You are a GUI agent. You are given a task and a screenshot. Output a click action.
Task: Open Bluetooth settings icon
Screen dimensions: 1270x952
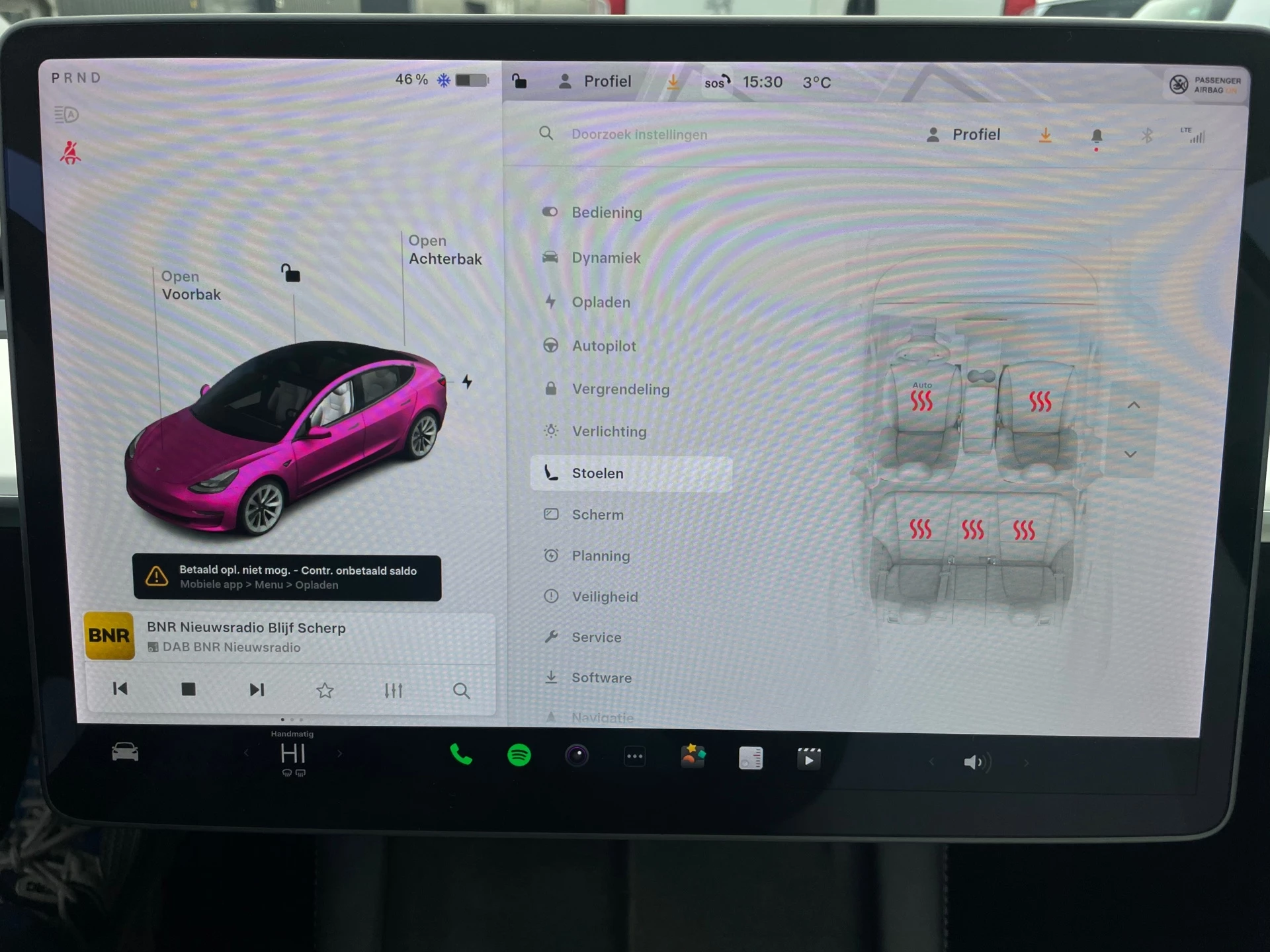(x=1146, y=135)
